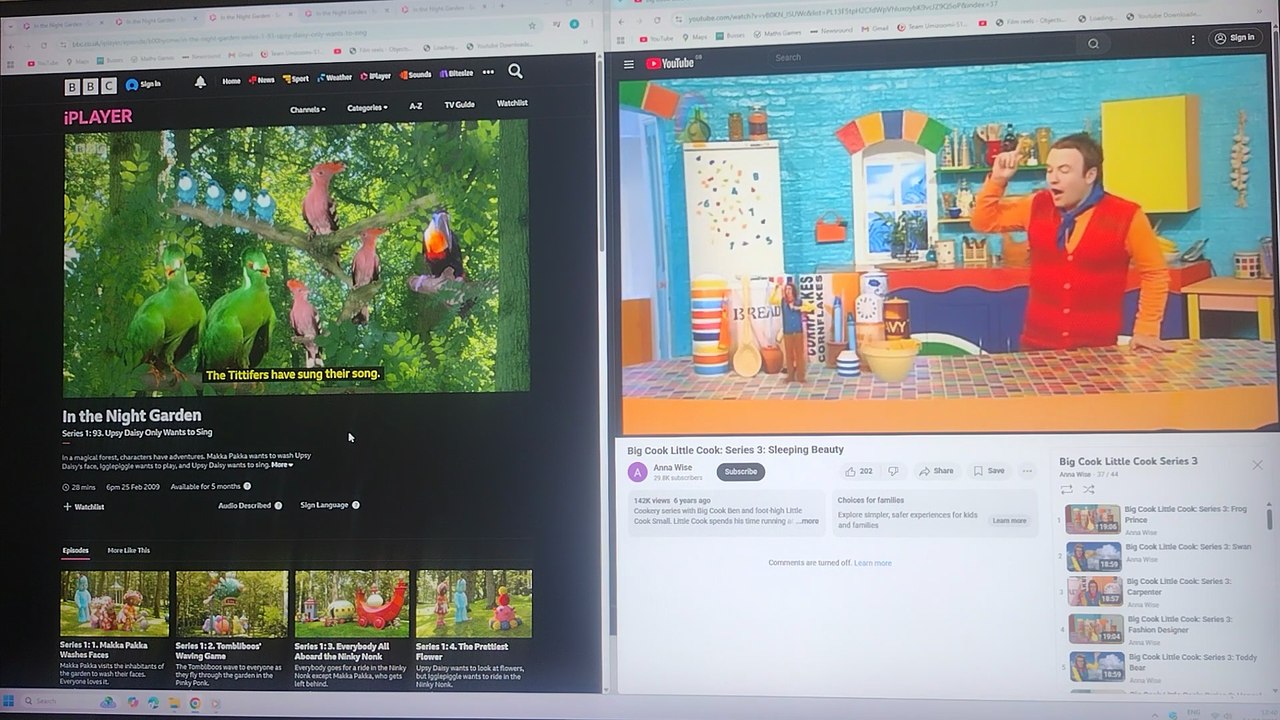Open YouTube guide hamburger menu
Viewport: 1280px width, 720px height.
[629, 64]
